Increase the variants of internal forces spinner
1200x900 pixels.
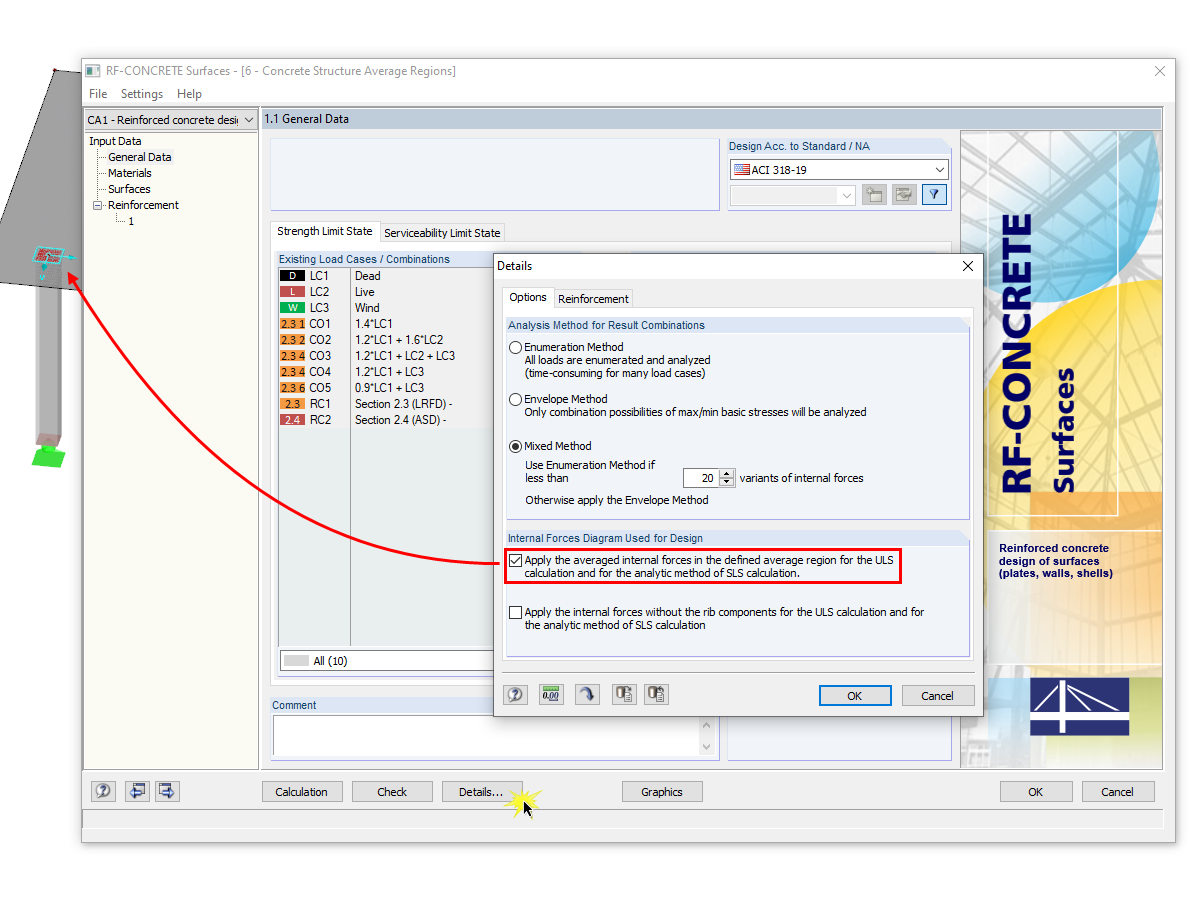[727, 473]
